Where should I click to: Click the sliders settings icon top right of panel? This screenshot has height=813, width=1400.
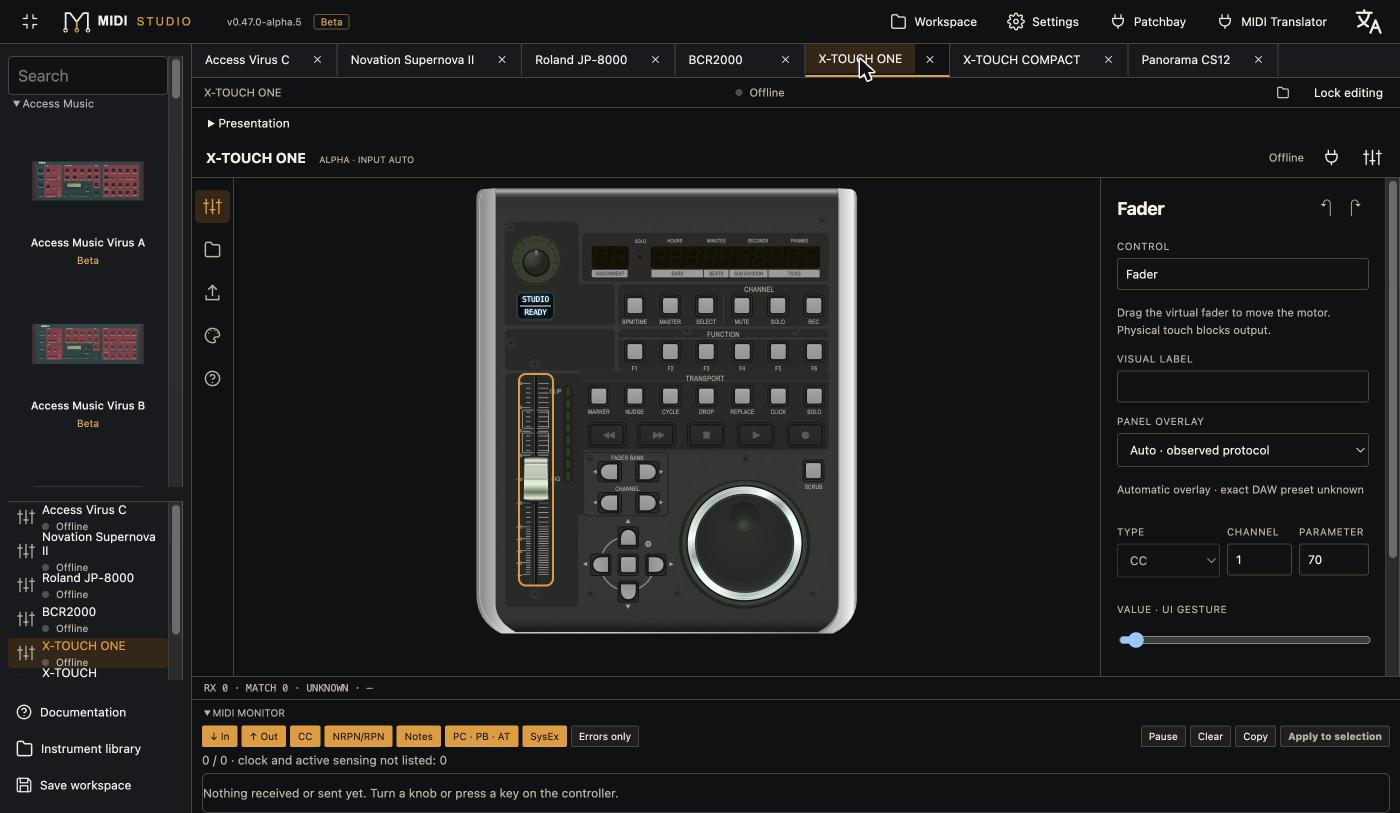[1372, 157]
